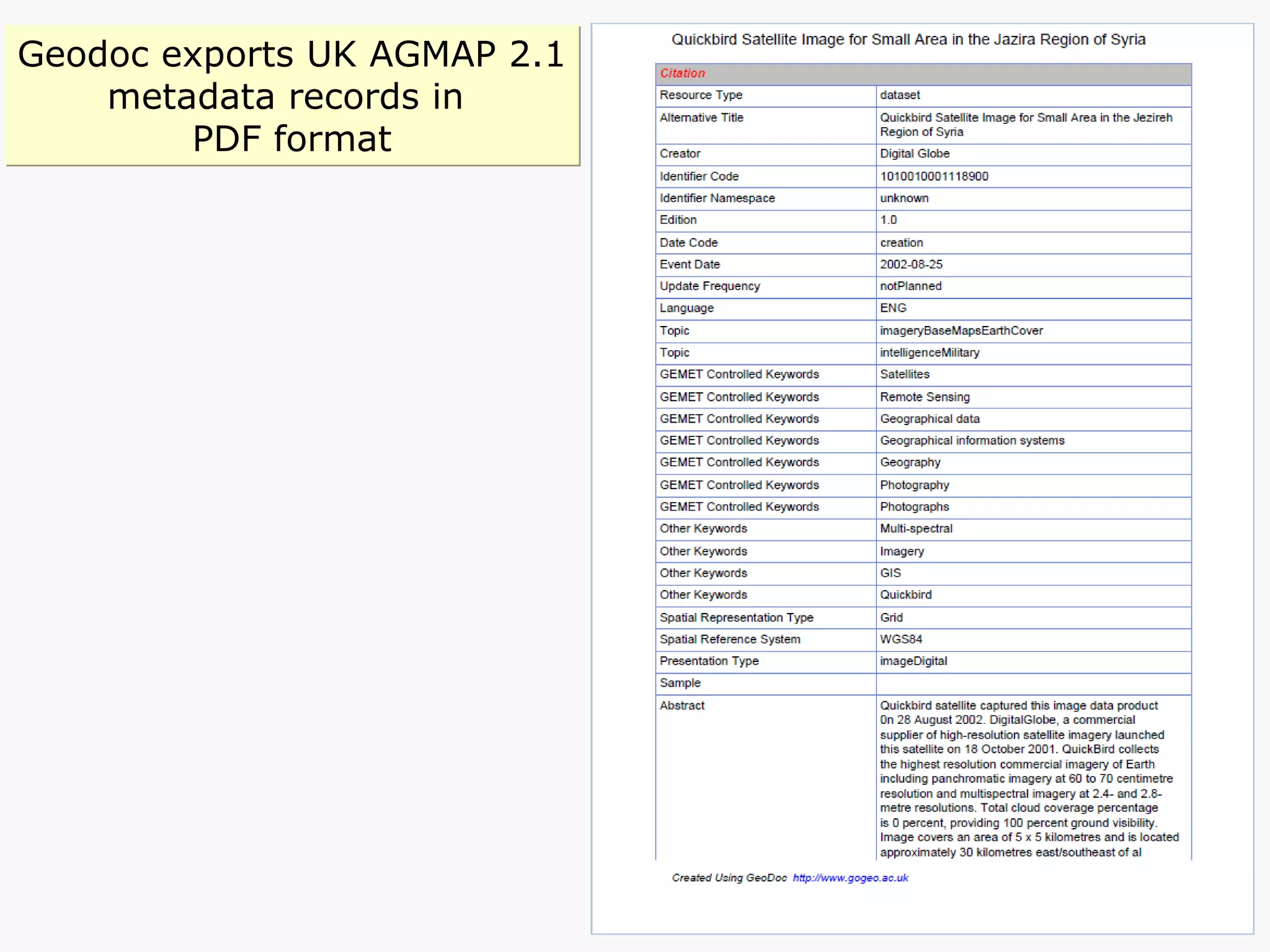The width and height of the screenshot is (1270, 952).
Task: Select the 'Digital Globe' creator value
Action: (915, 154)
